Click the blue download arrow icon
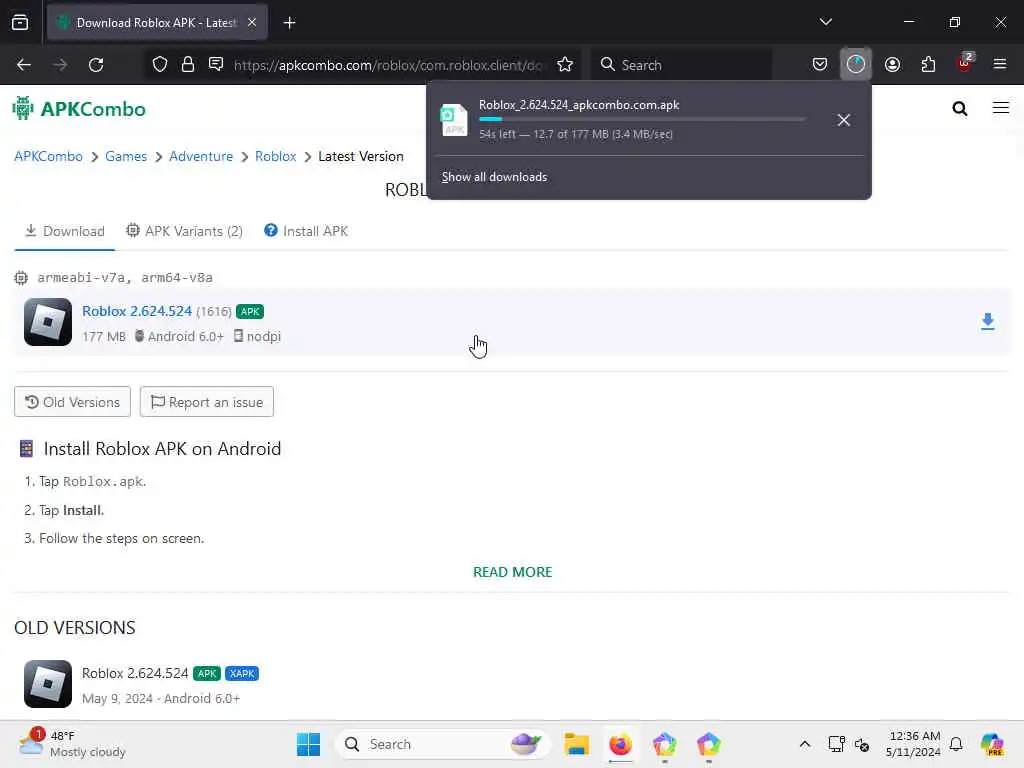This screenshot has width=1024, height=768. (987, 321)
